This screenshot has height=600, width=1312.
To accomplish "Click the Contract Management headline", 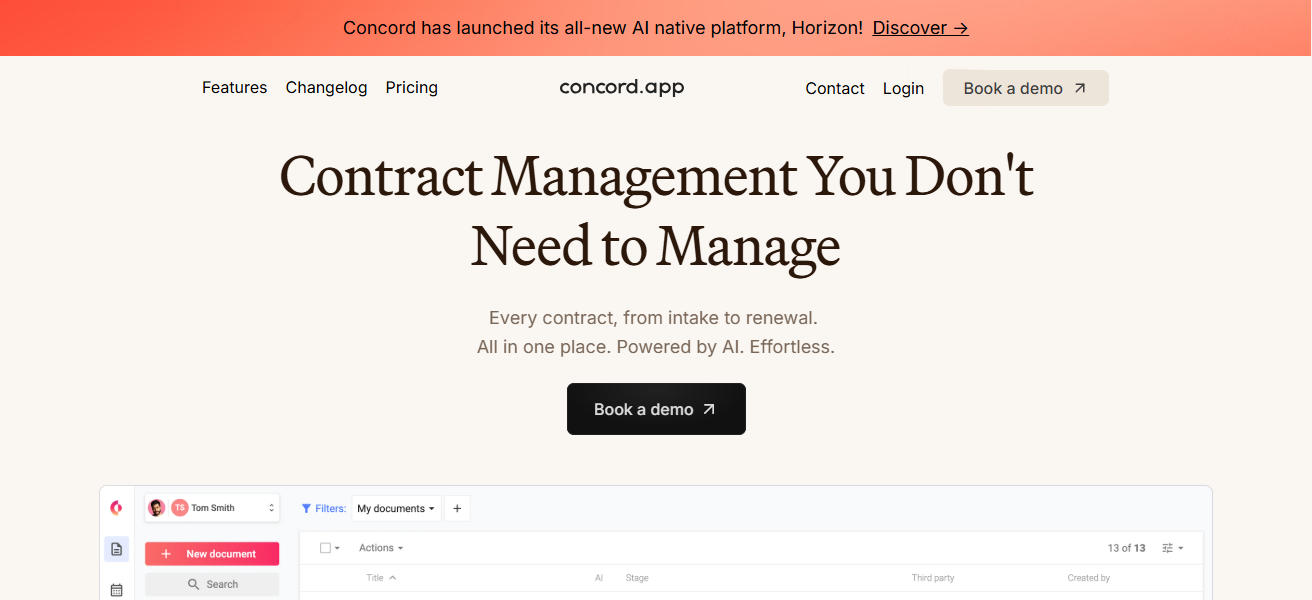I will tap(656, 210).
